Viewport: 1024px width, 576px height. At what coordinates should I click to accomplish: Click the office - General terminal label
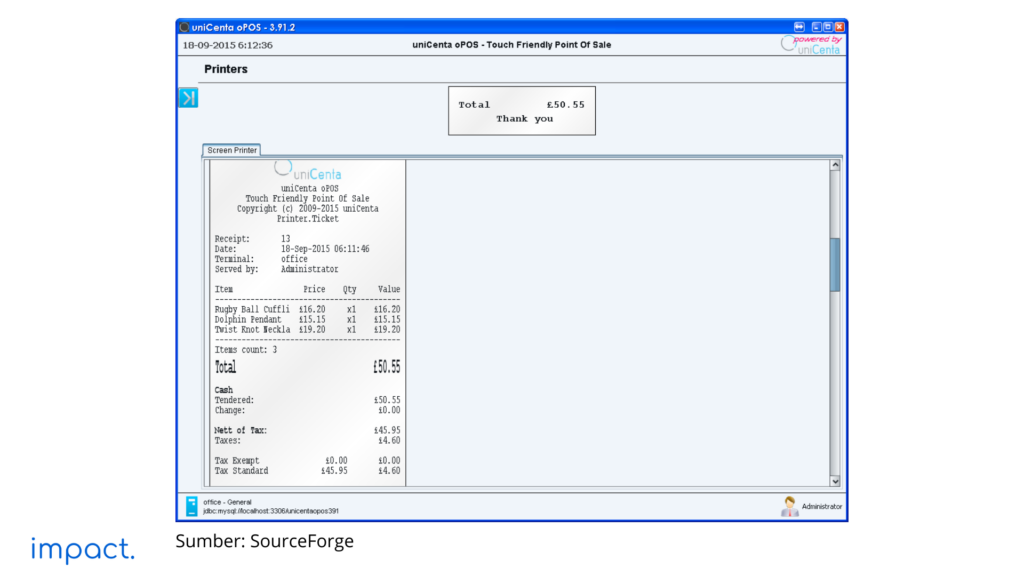pyautogui.click(x=228, y=502)
